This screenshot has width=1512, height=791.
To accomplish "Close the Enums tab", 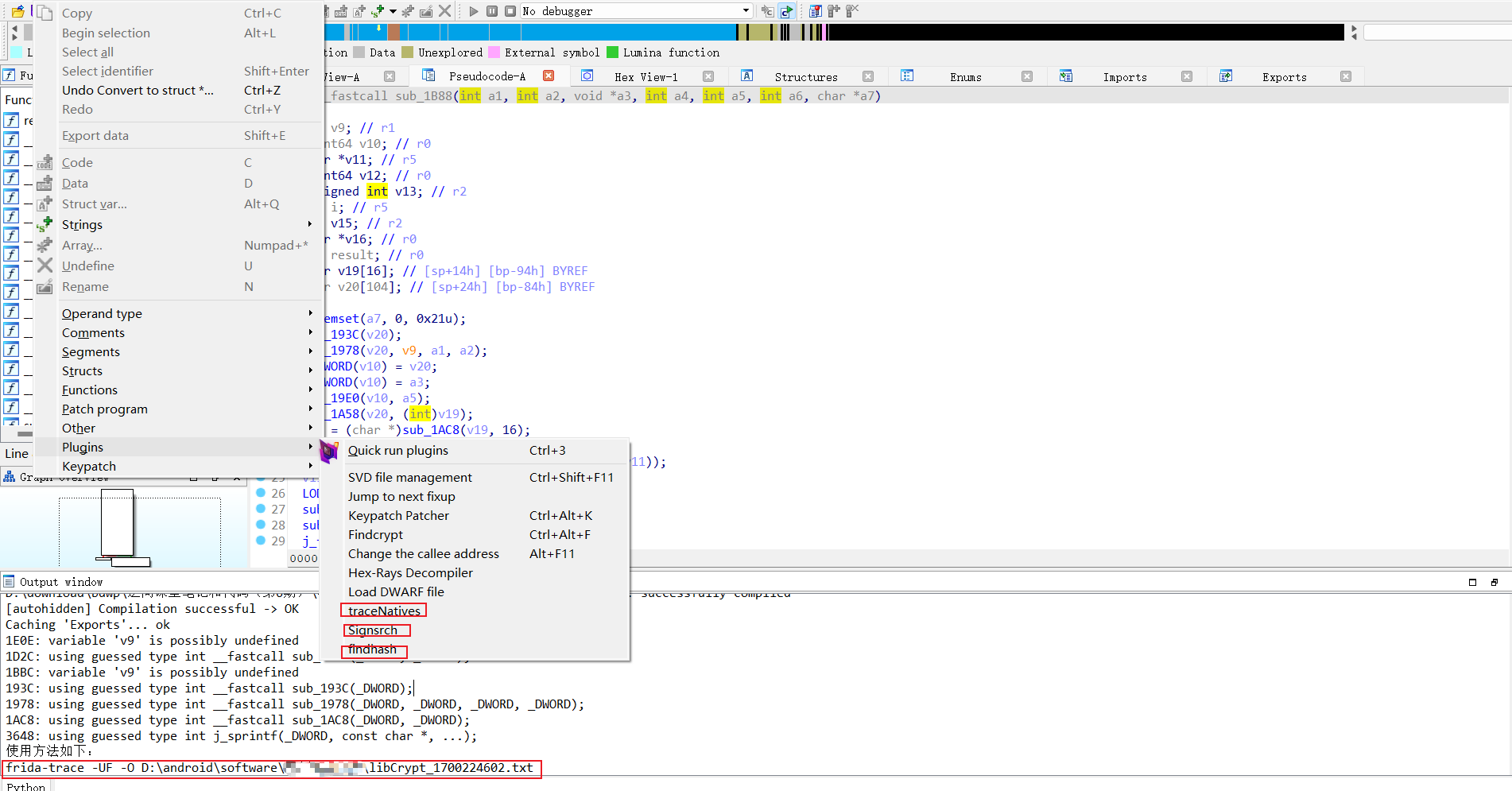I will click(x=1027, y=76).
